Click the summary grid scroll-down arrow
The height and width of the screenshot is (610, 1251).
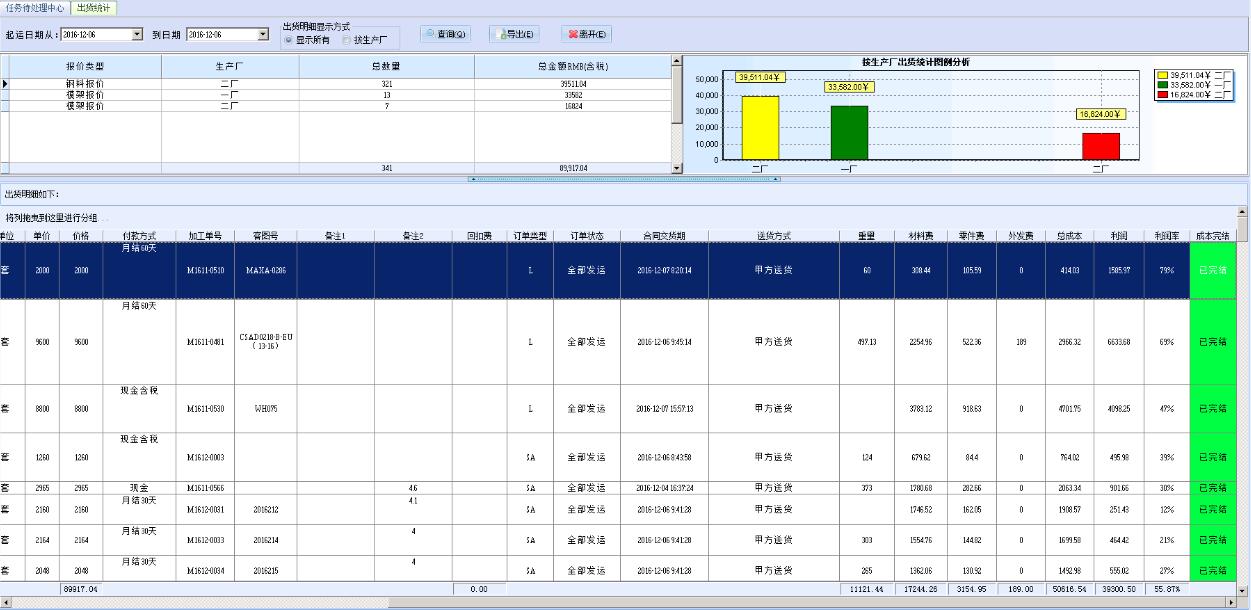[677, 168]
